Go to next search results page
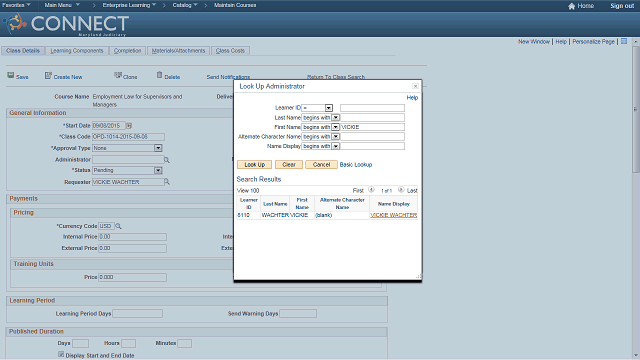640x360 pixels. (401, 190)
